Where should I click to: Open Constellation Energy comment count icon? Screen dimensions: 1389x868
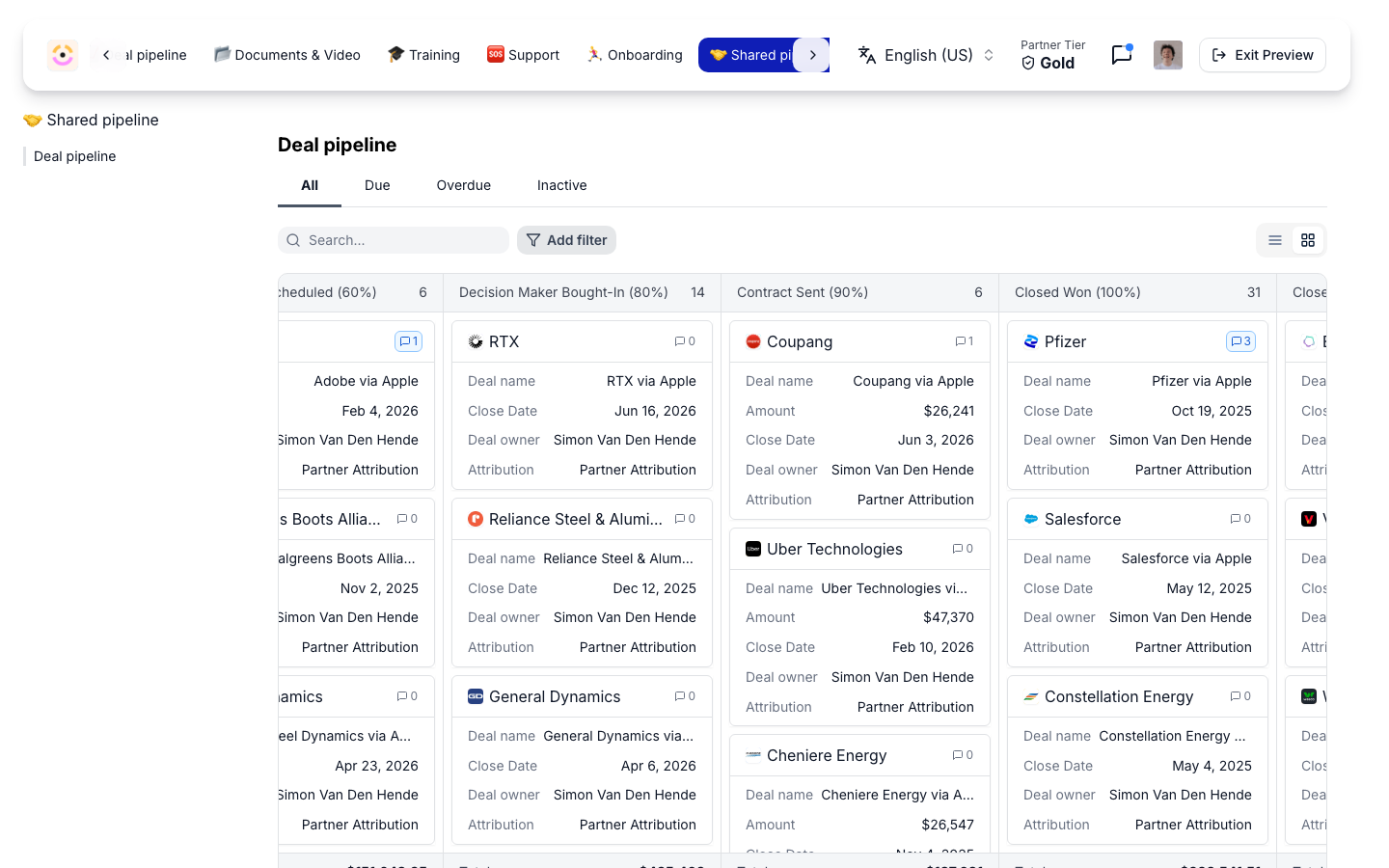(1240, 696)
